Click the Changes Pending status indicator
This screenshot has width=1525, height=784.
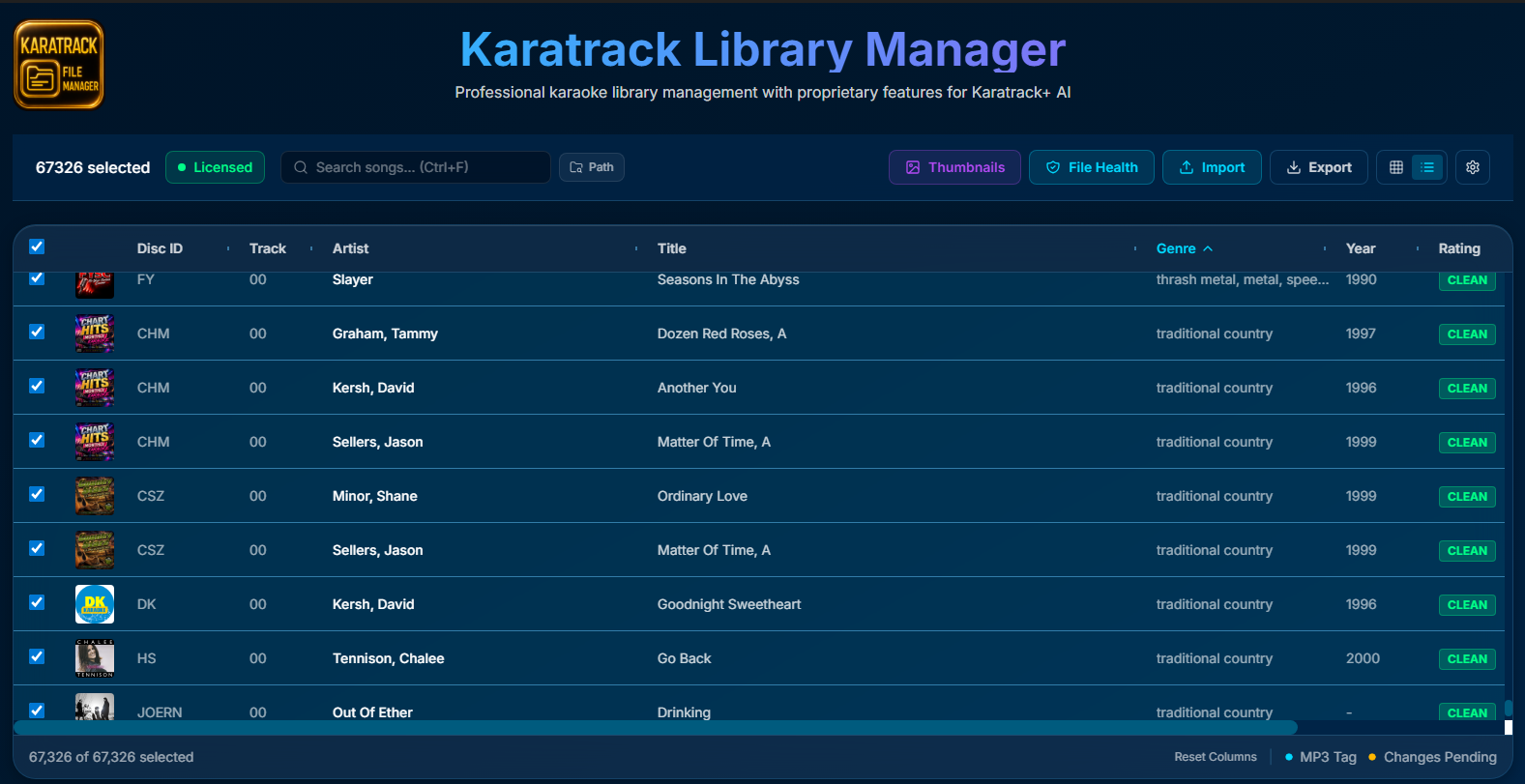(x=1432, y=757)
